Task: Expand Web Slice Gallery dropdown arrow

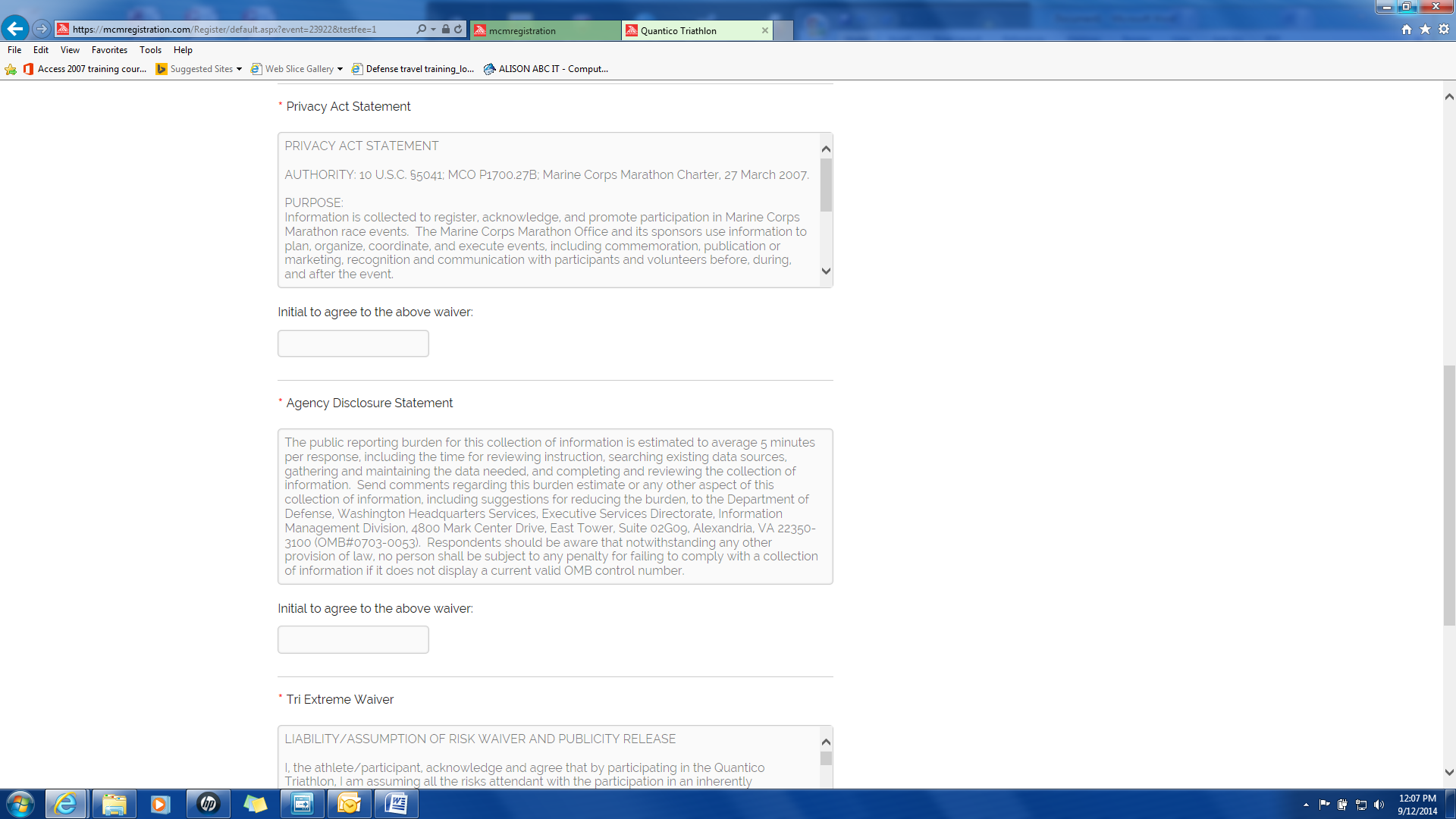Action: pos(340,69)
